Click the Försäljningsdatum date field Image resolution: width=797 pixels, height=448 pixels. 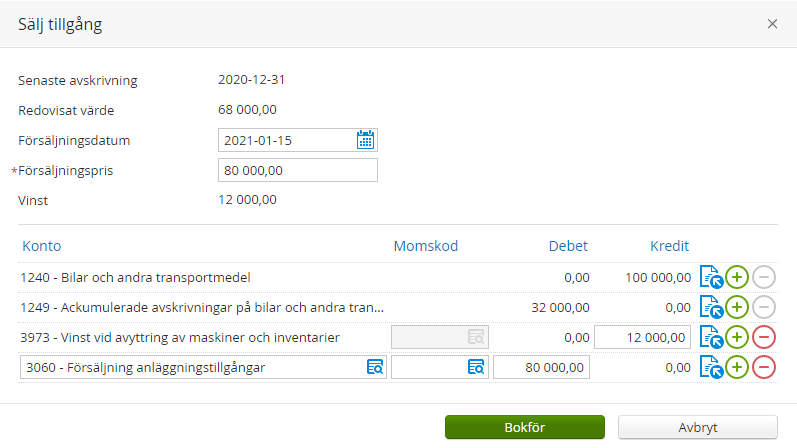tap(285, 140)
